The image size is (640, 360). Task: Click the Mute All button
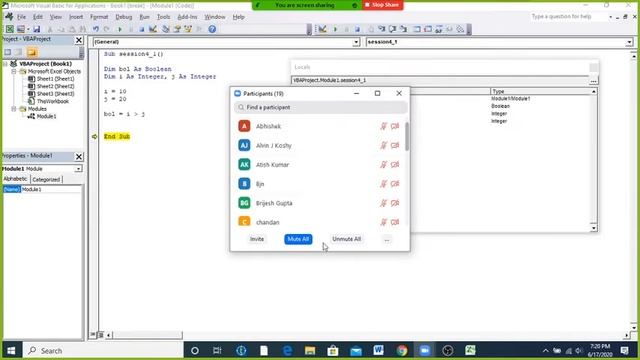[x=298, y=239]
